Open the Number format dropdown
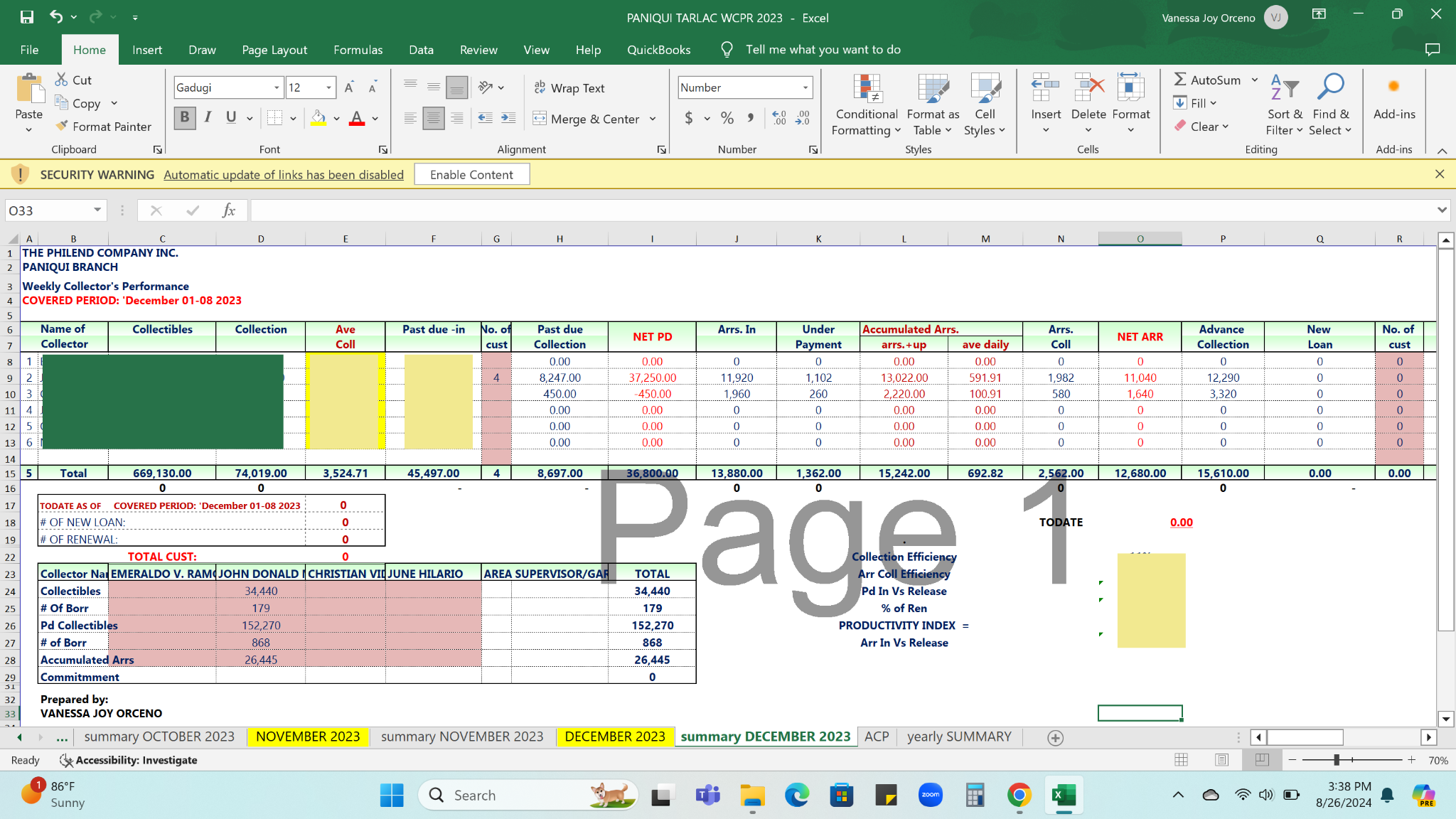 tap(805, 87)
